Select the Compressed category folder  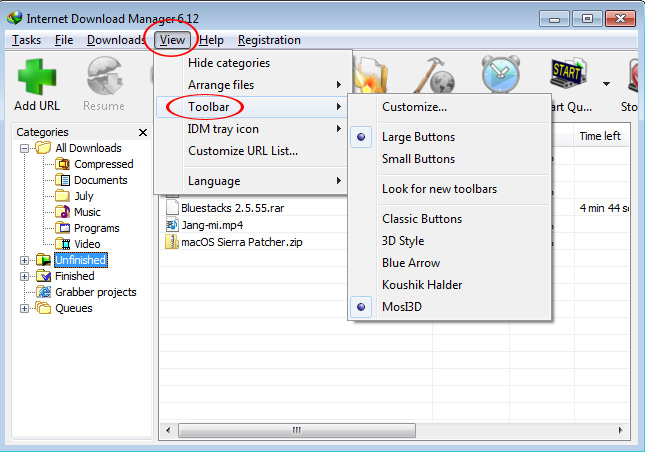(103, 164)
